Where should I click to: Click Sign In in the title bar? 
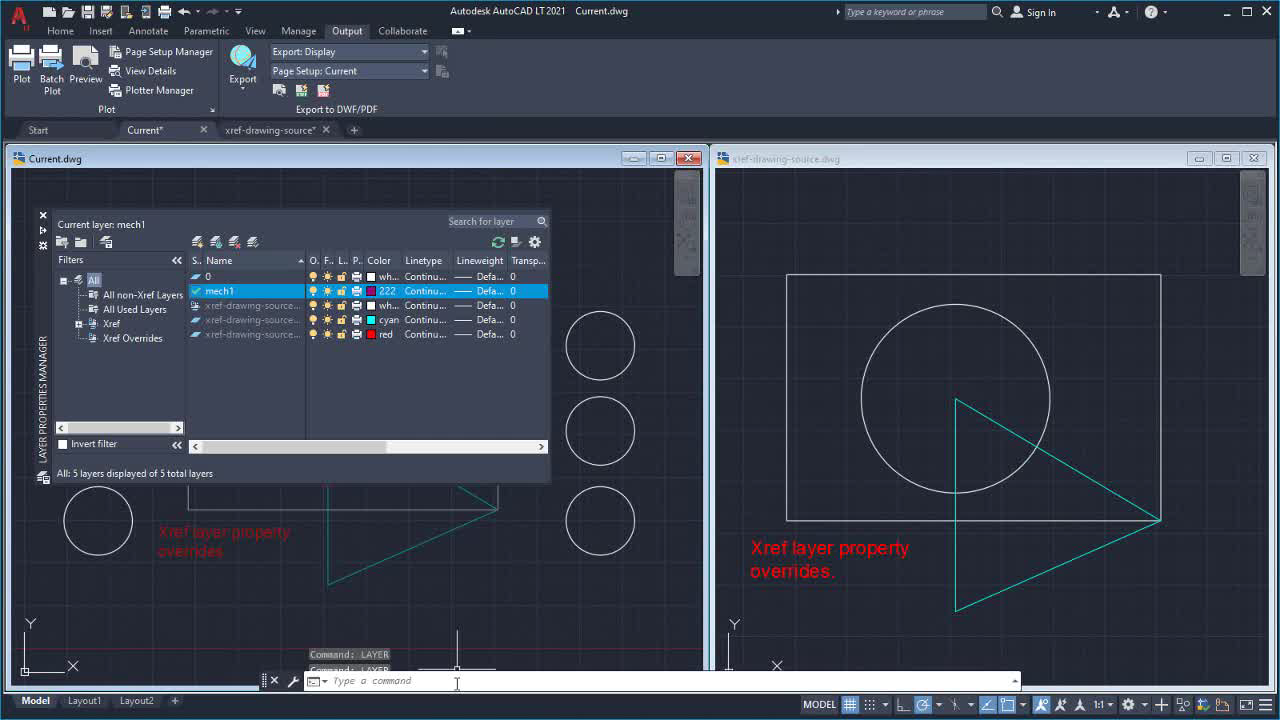pos(1033,12)
